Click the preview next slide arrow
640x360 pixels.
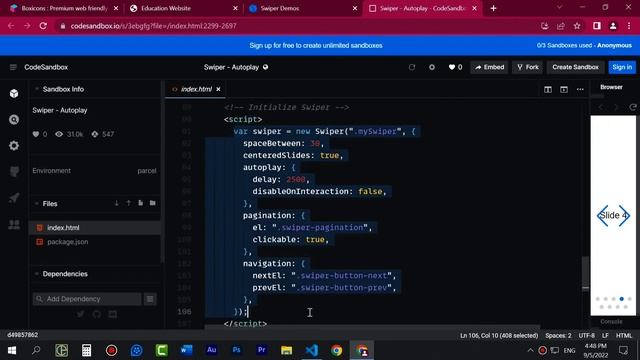[624, 216]
